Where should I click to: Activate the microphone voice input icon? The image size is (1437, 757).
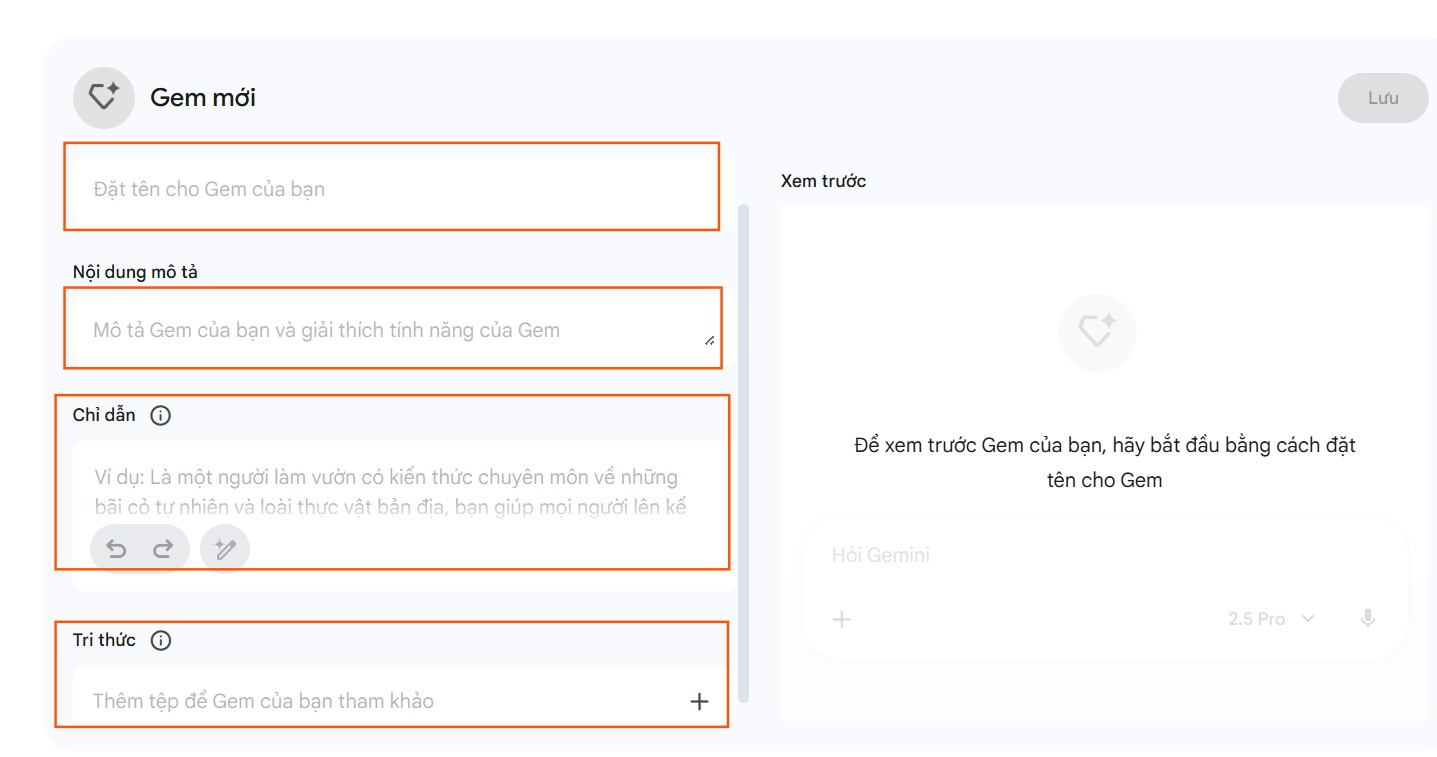tap(1368, 619)
